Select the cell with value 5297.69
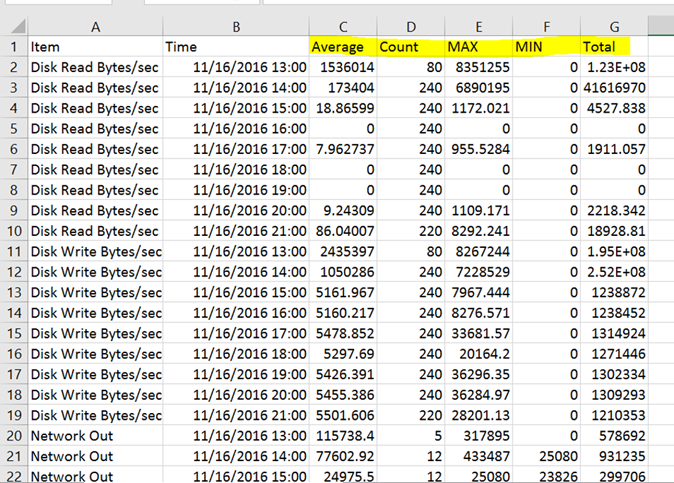 click(343, 354)
